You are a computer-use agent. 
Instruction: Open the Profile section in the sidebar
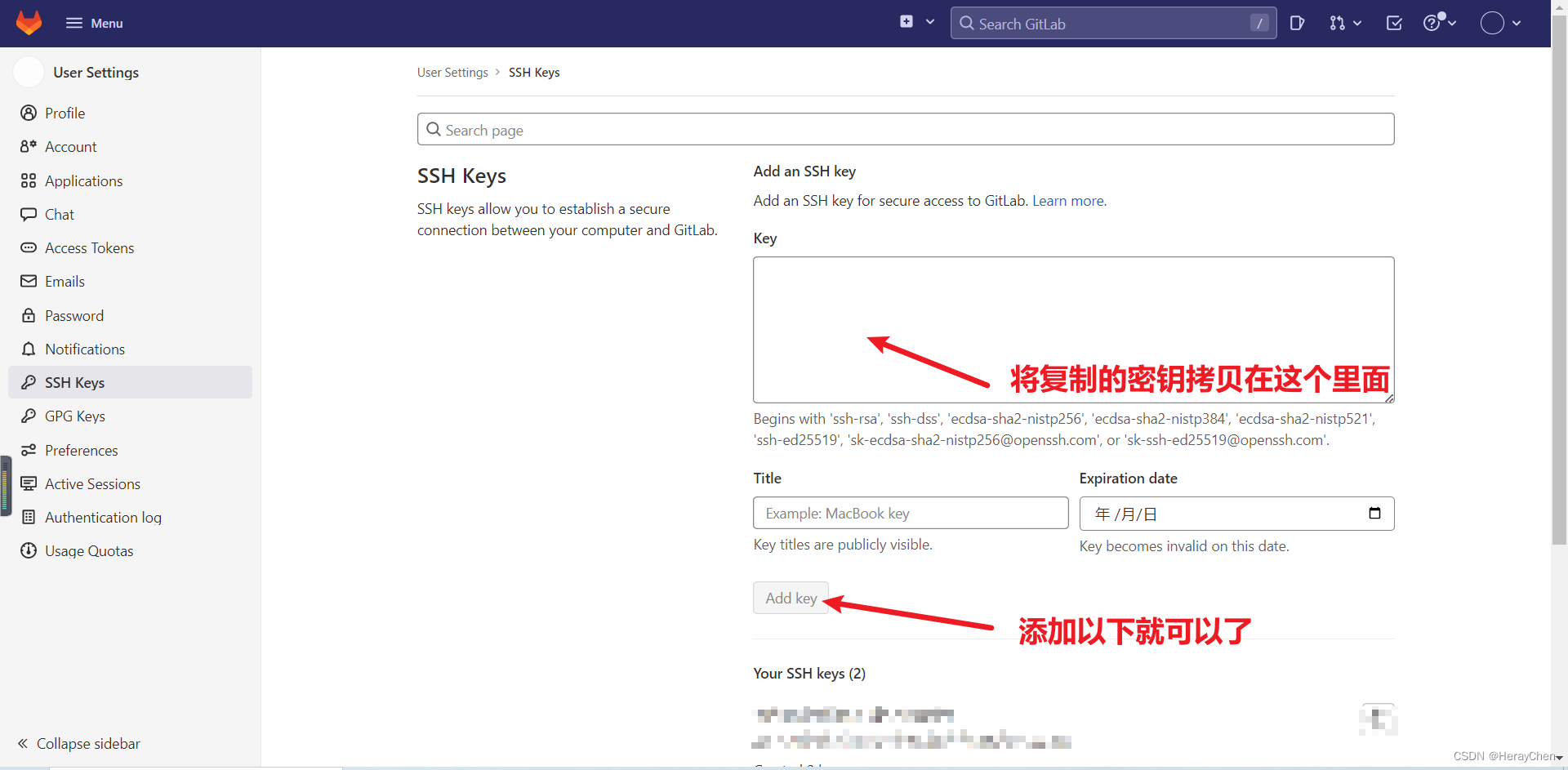[65, 113]
